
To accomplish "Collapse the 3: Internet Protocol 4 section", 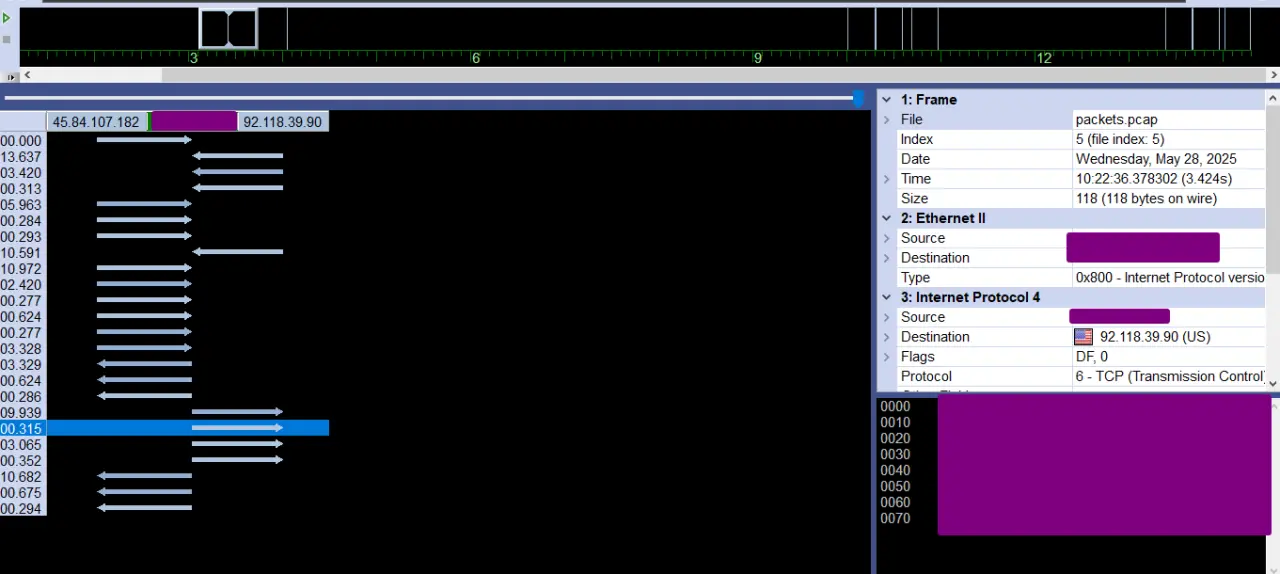I will tap(887, 297).
